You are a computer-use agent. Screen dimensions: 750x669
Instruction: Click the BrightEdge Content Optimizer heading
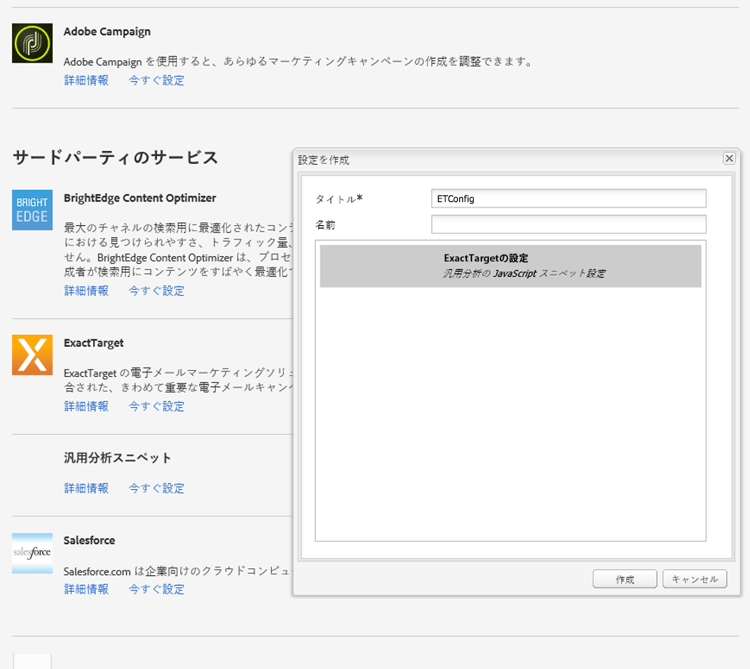tap(140, 198)
